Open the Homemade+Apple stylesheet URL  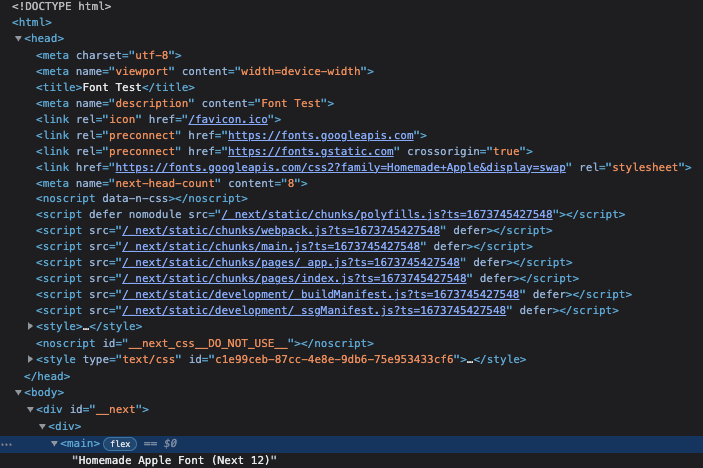341,168
